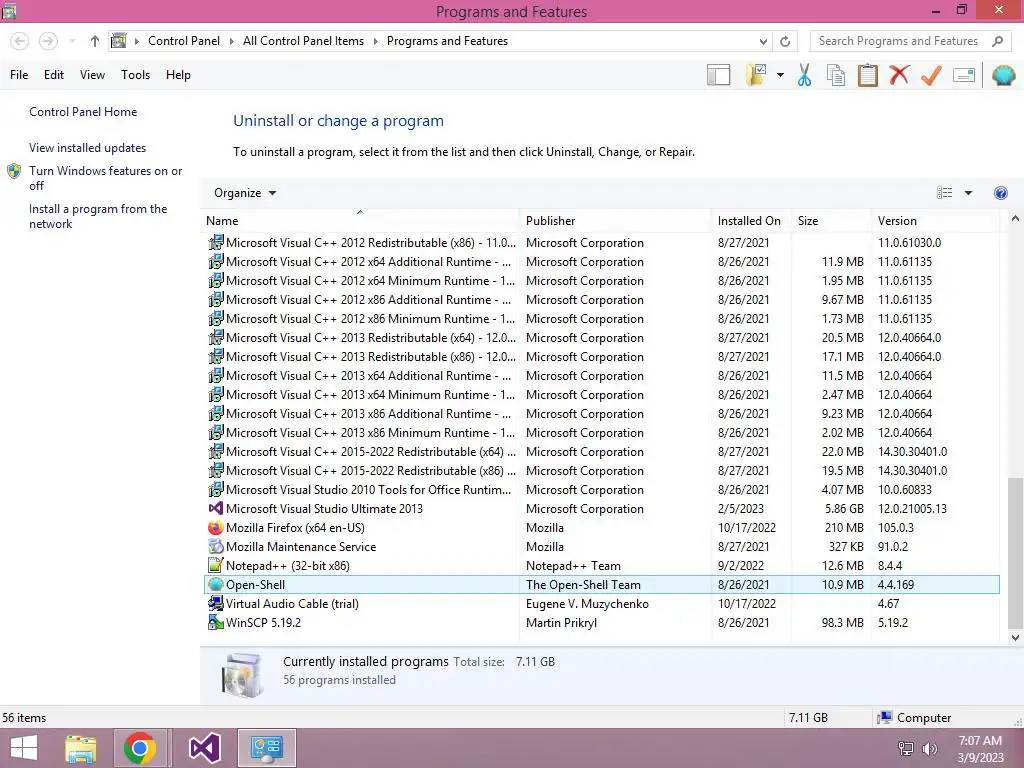Open Classic Explorer settings shell icon
This screenshot has height=768, width=1024.
point(1003,75)
